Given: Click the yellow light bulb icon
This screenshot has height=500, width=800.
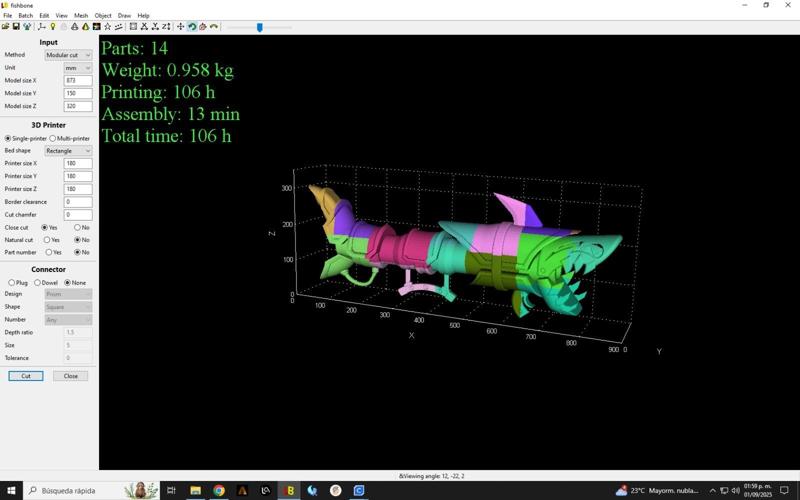Looking at the screenshot, I should (x=52, y=27).
